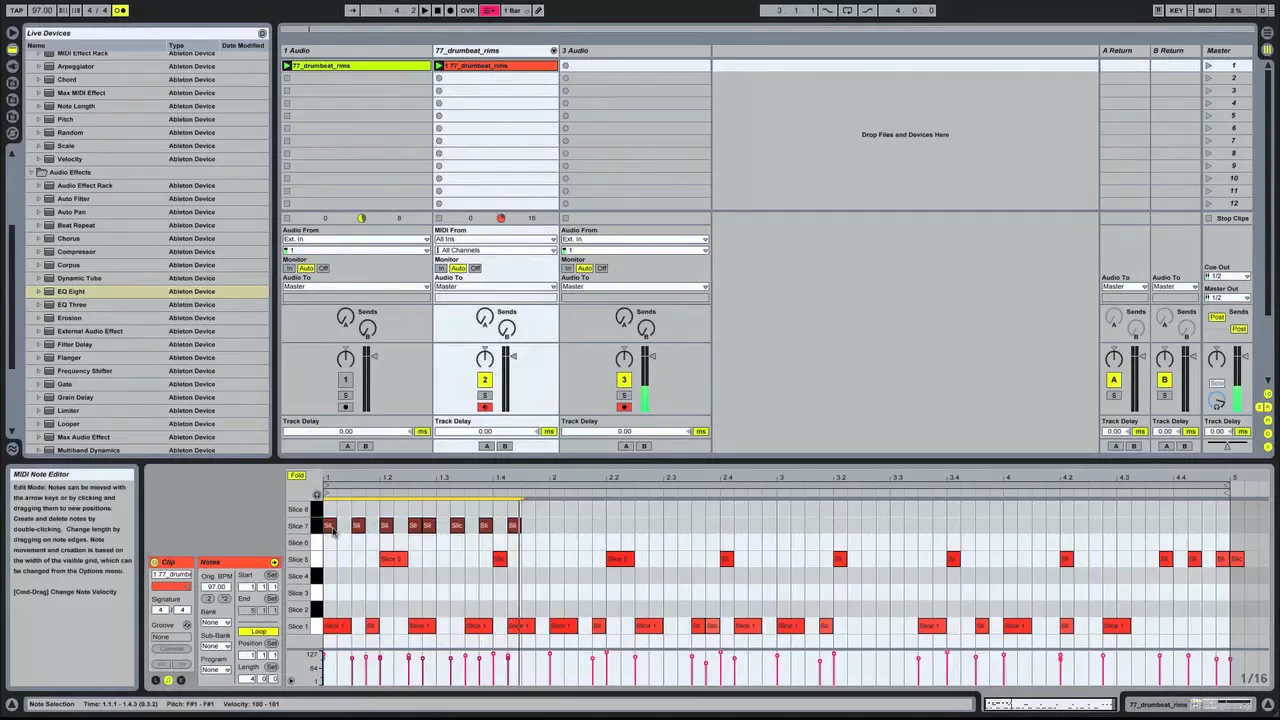Image resolution: width=1280 pixels, height=720 pixels.
Task: Toggle the red Back to Arrangement button
Action: click(489, 10)
